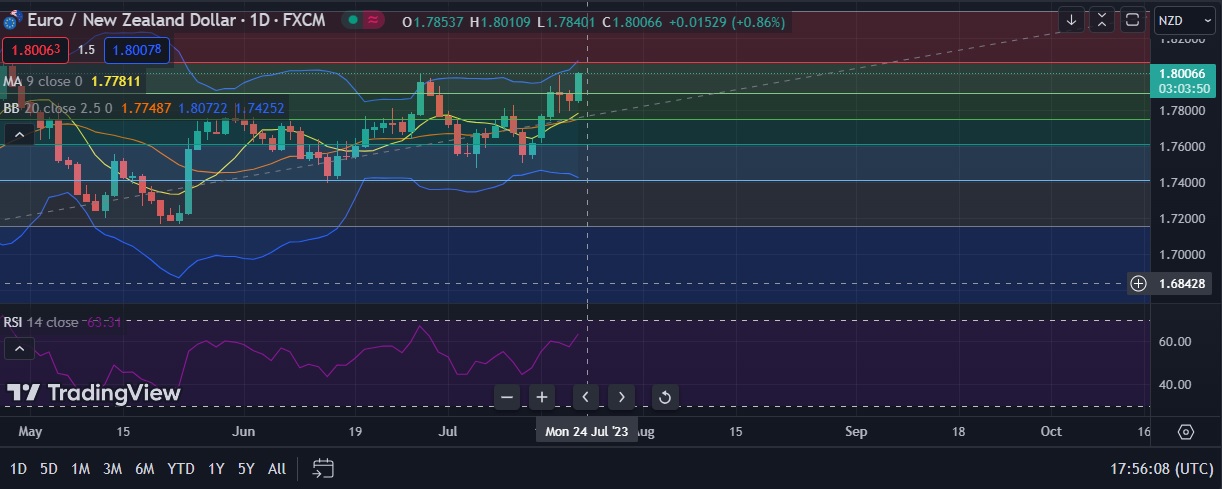Collapse the RSI pane with the chevron
This screenshot has height=489, width=1222.
point(17,349)
